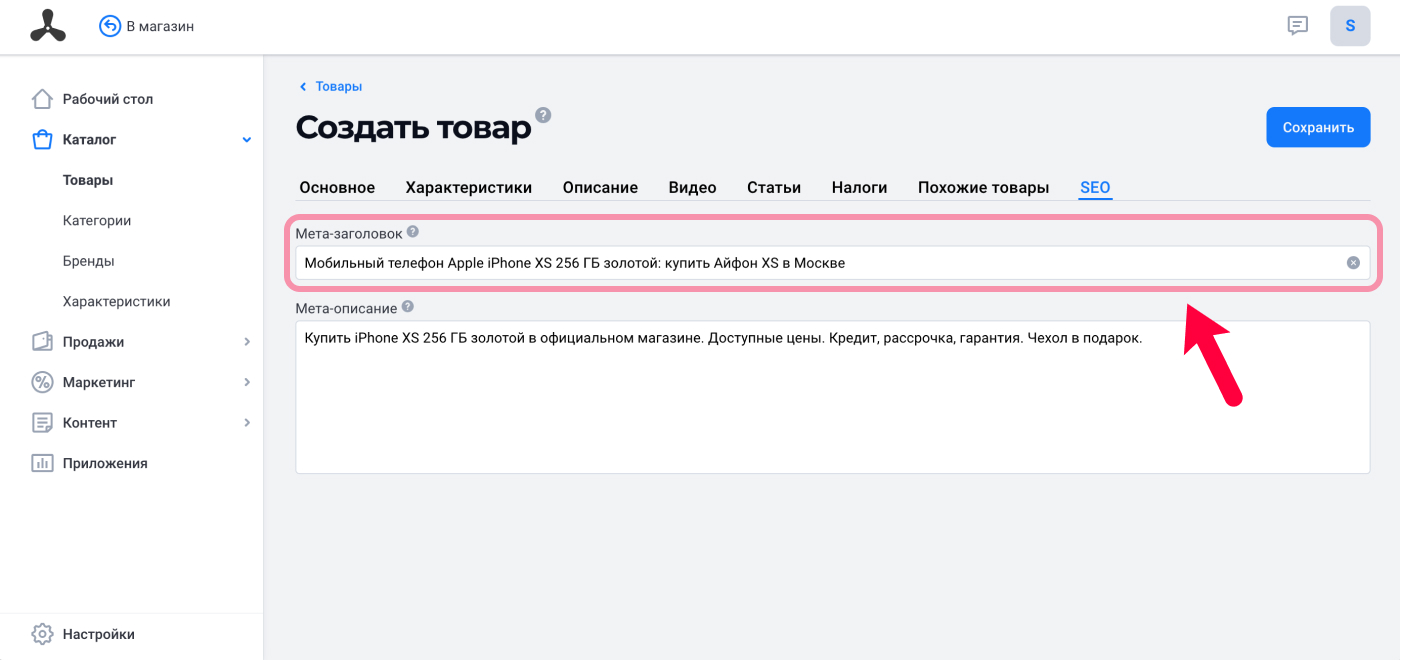Click the Рабочий стол home icon

click(42, 99)
